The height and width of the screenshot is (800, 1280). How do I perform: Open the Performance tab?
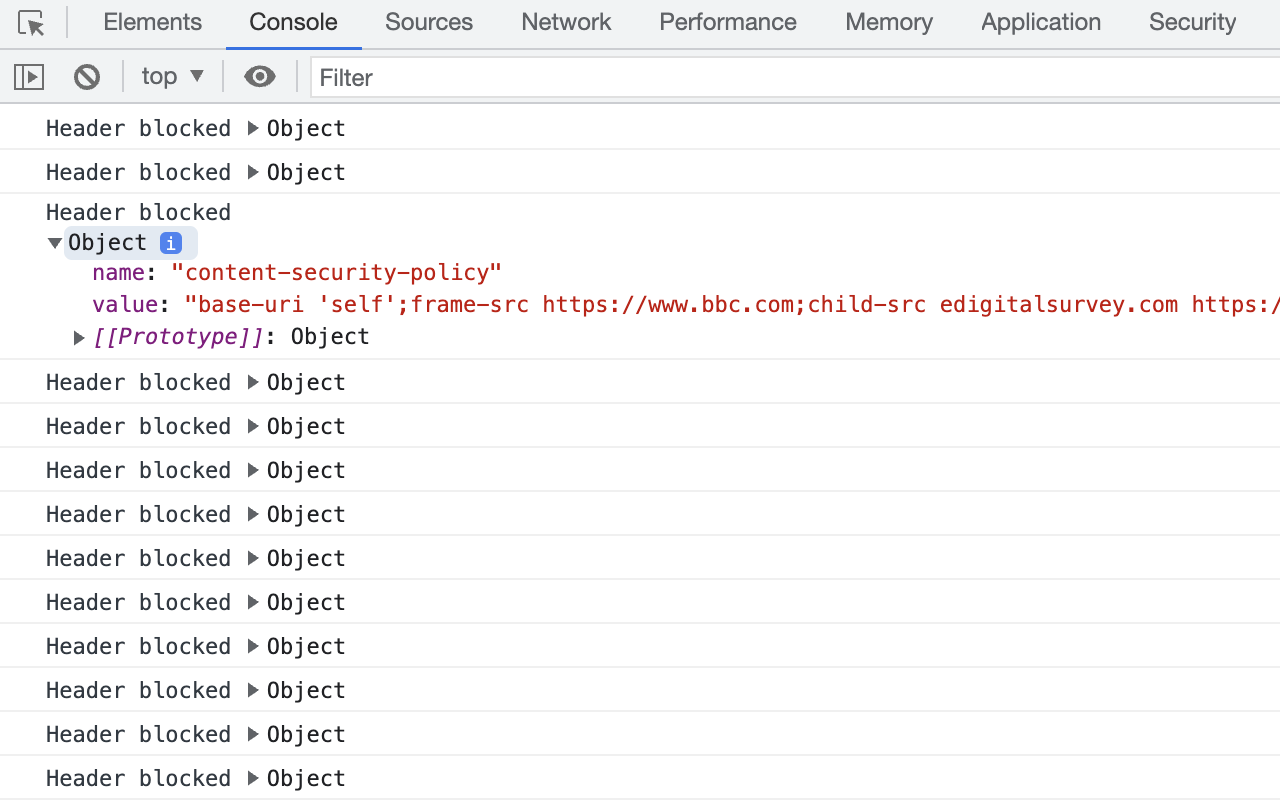pyautogui.click(x=727, y=22)
